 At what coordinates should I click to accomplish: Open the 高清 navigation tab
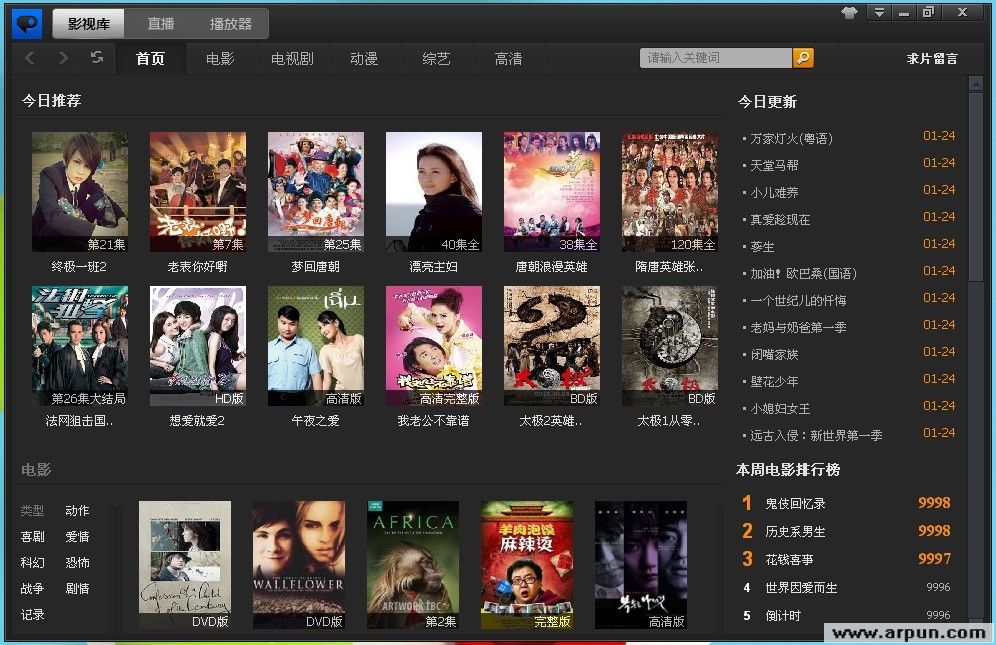point(508,58)
